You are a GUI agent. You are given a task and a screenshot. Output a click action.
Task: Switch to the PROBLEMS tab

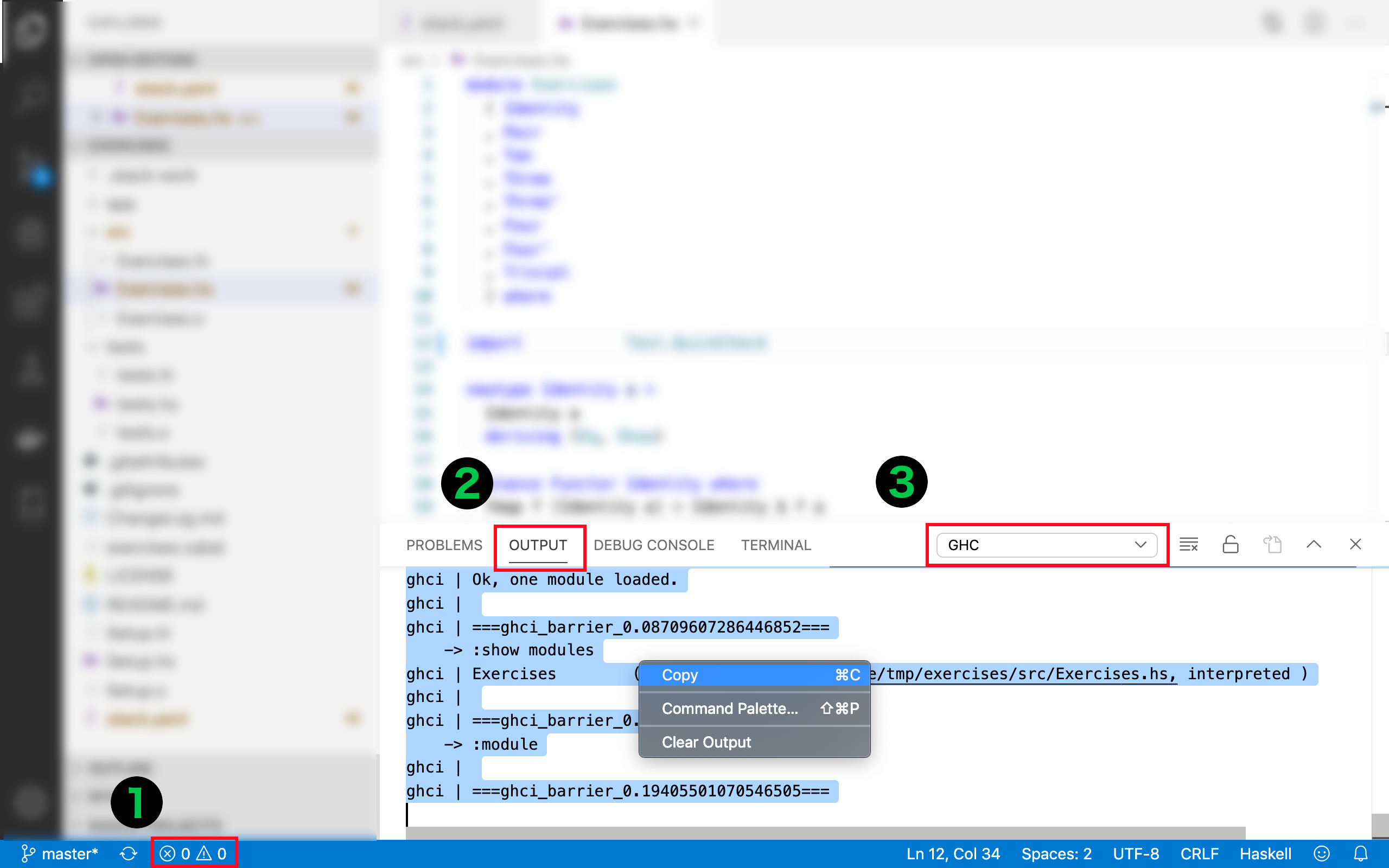(x=444, y=545)
